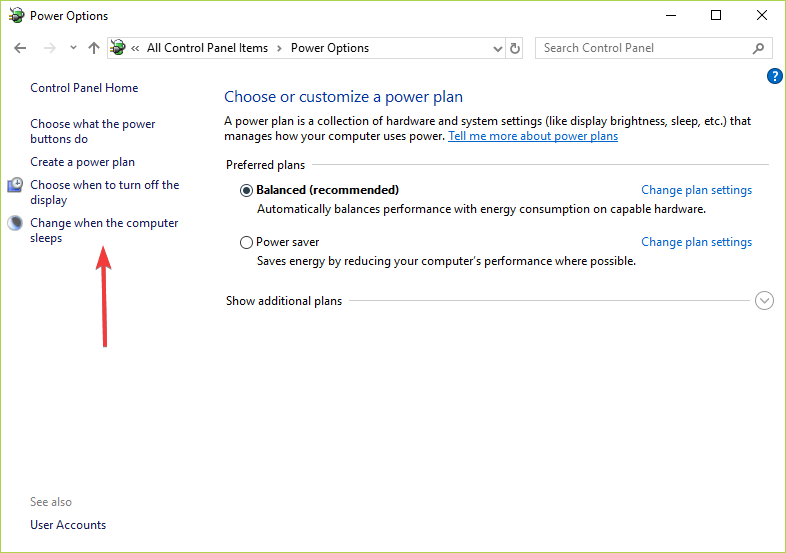Open Control Panel Home
The height and width of the screenshot is (553, 786).
84,88
